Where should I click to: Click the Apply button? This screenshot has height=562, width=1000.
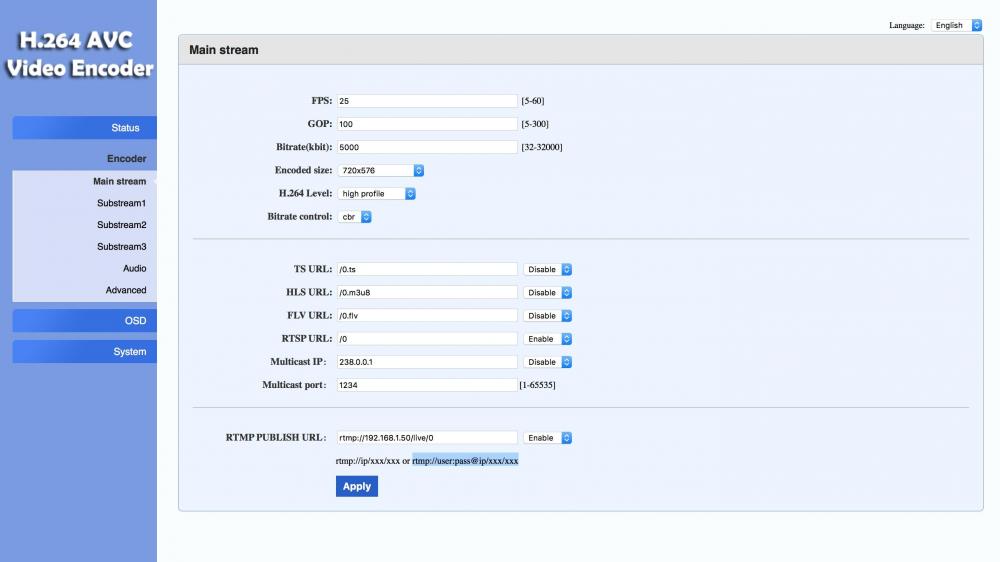357,487
